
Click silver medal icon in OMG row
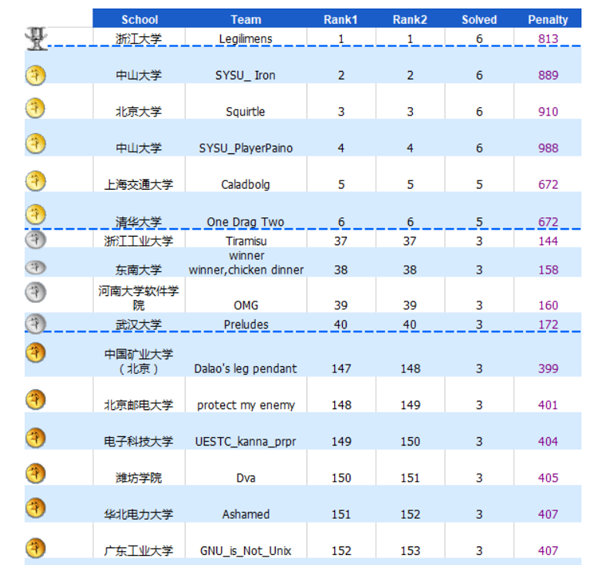tap(36, 291)
